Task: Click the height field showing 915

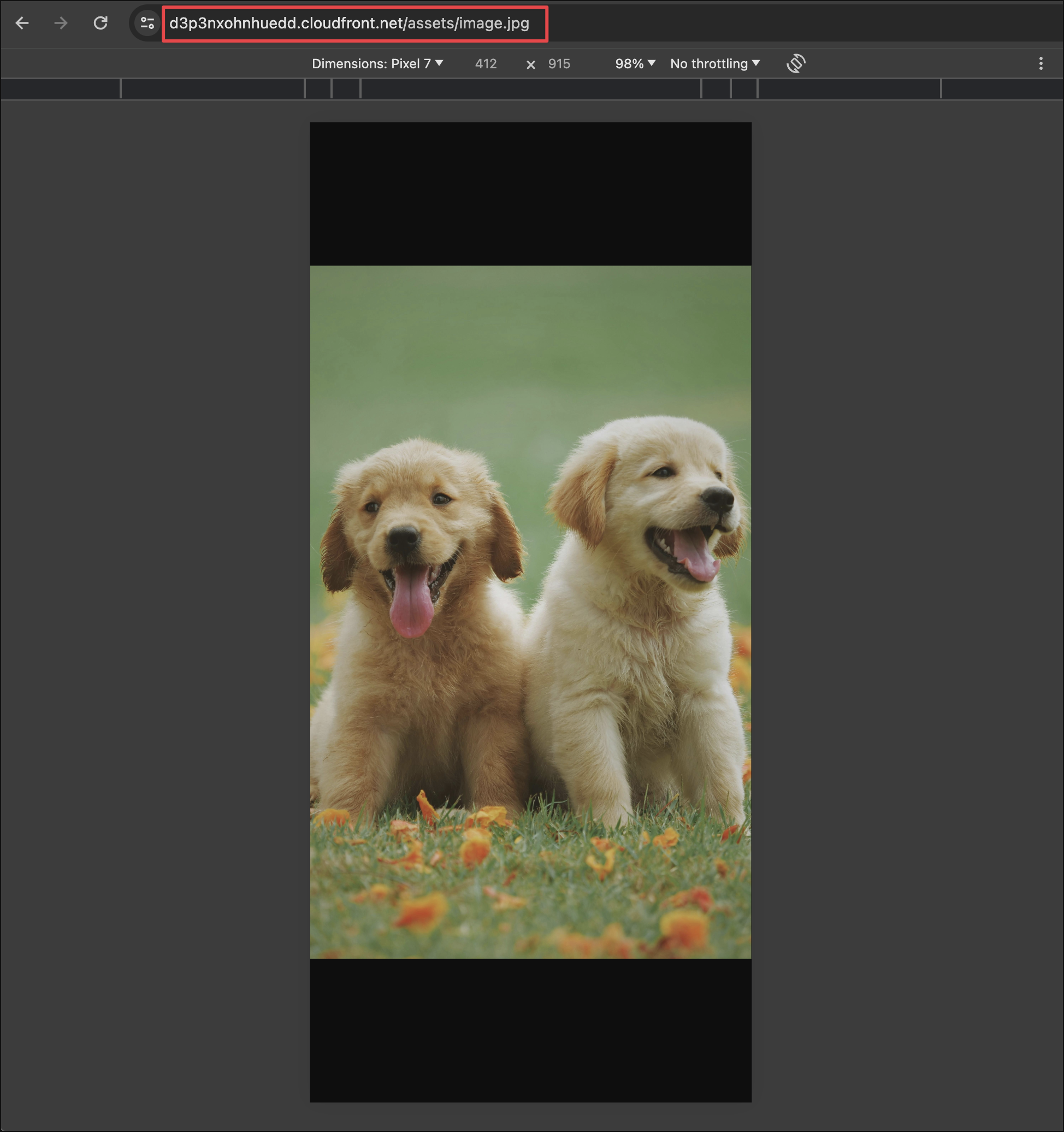Action: point(558,64)
